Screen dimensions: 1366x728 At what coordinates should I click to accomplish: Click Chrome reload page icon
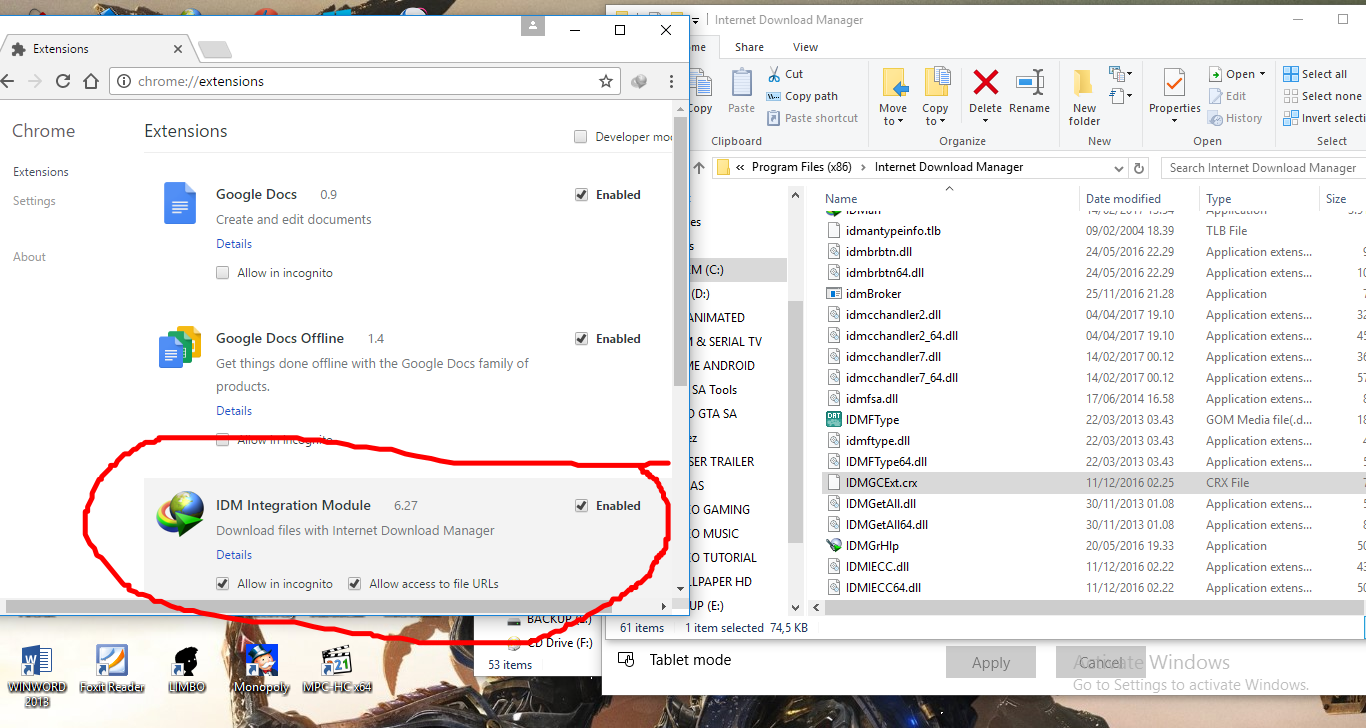pos(62,81)
